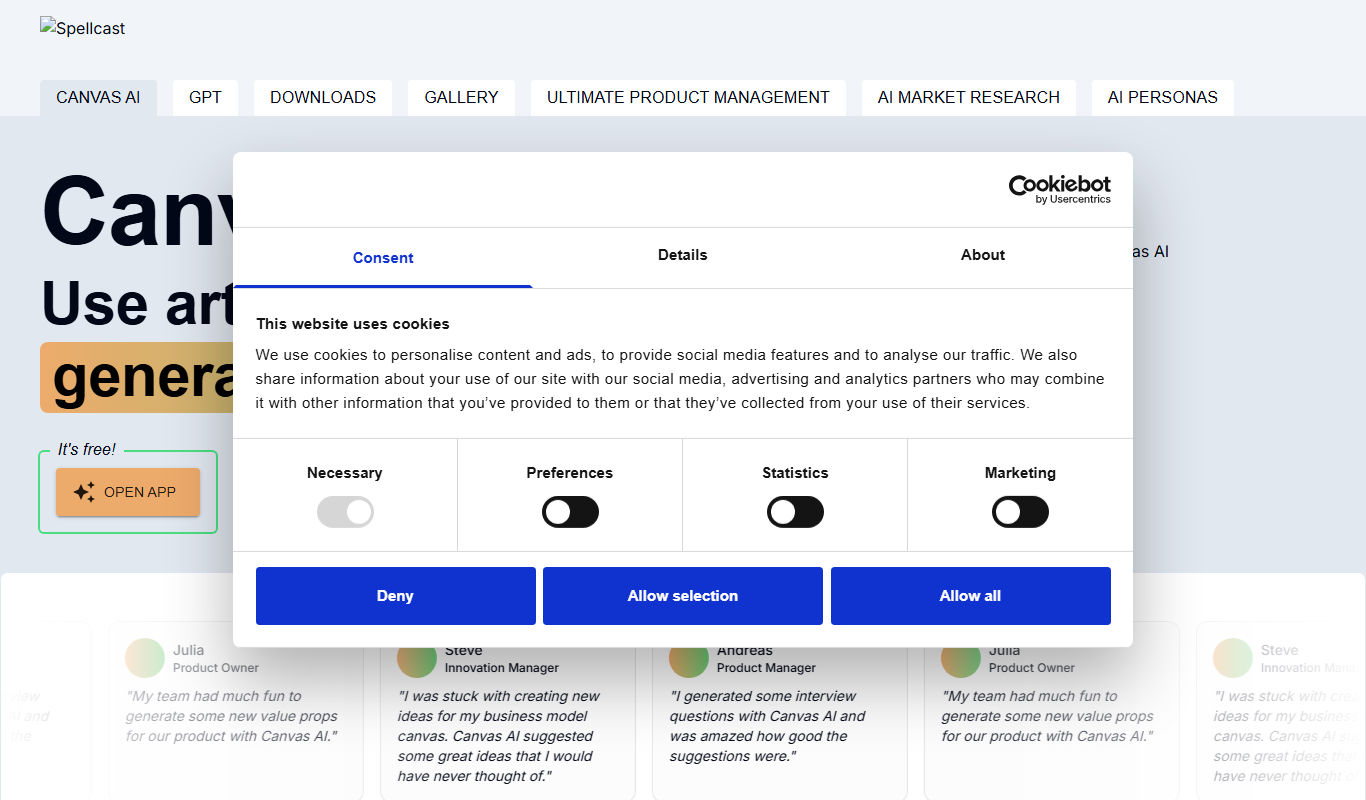
Task: Click Julia's avatar in the left testimonial
Action: click(x=144, y=658)
